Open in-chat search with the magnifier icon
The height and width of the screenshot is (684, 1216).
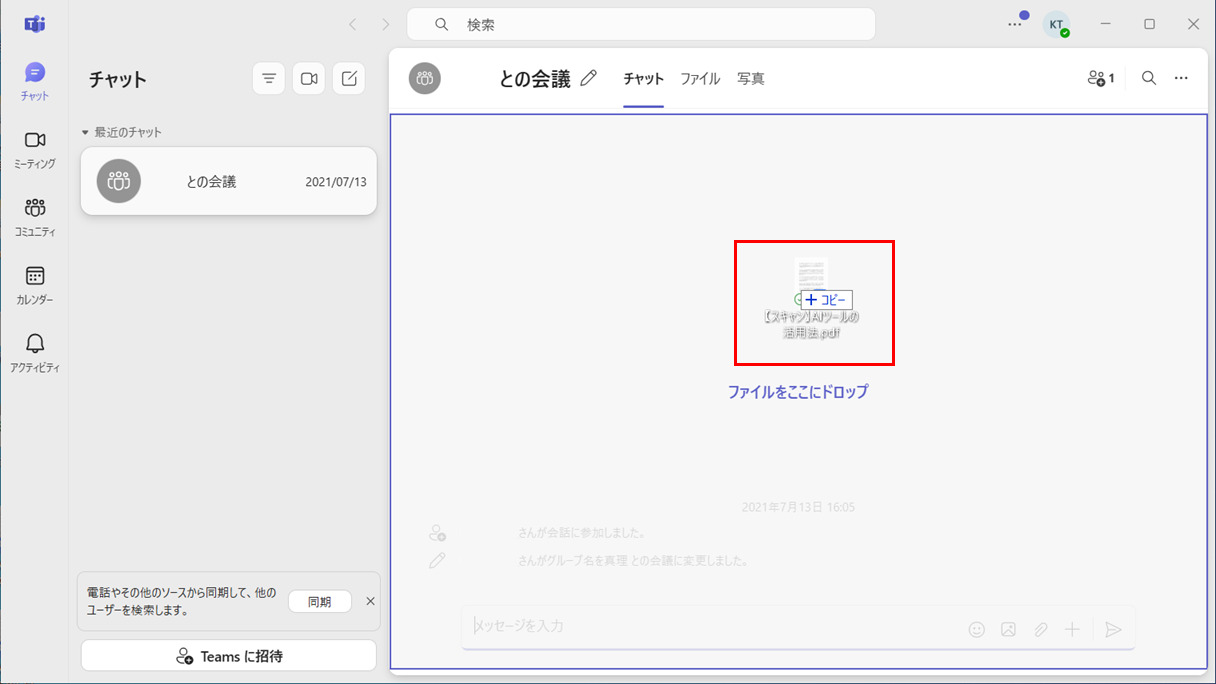[1148, 77]
